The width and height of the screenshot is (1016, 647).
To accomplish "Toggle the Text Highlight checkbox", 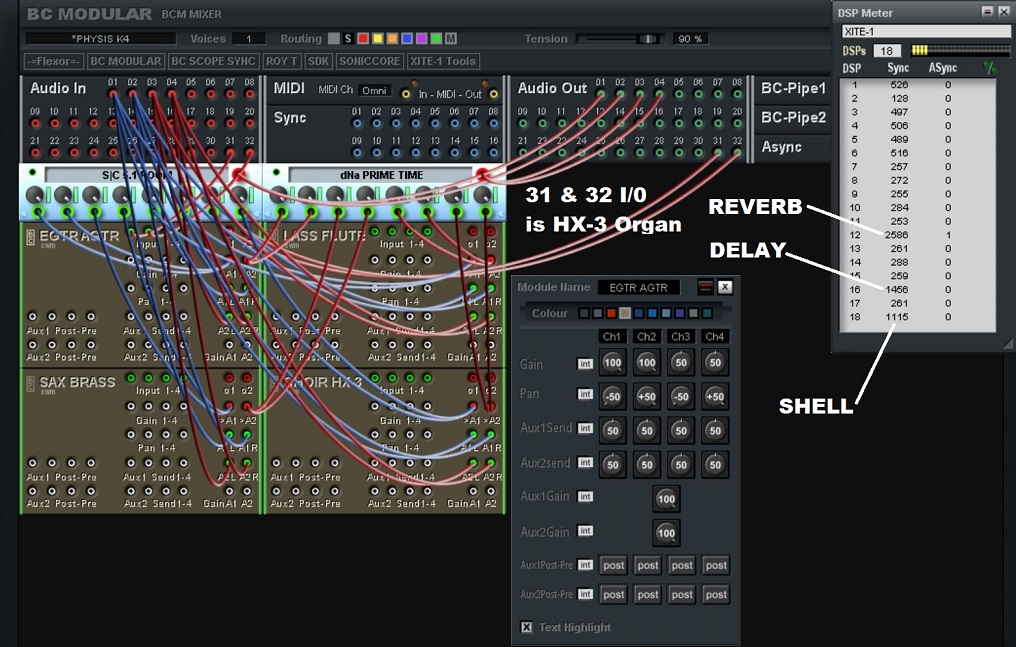I will click(x=527, y=627).
